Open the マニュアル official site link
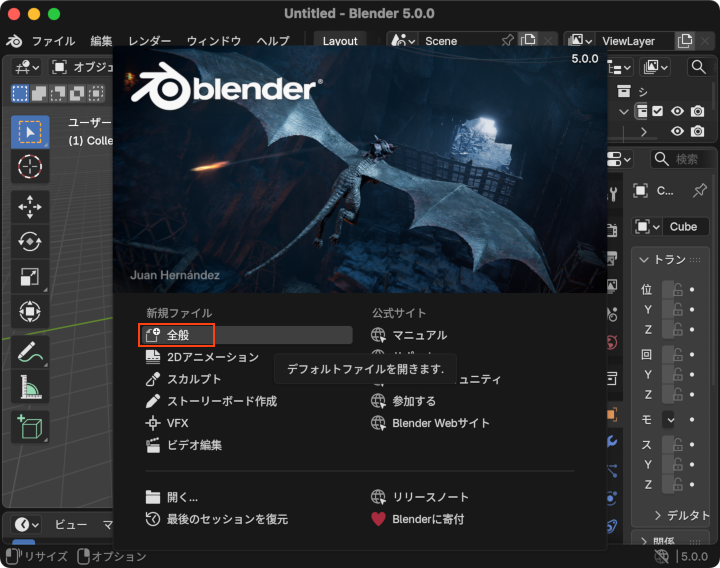Screen dimensions: 720x568 pyautogui.click(x=409, y=335)
